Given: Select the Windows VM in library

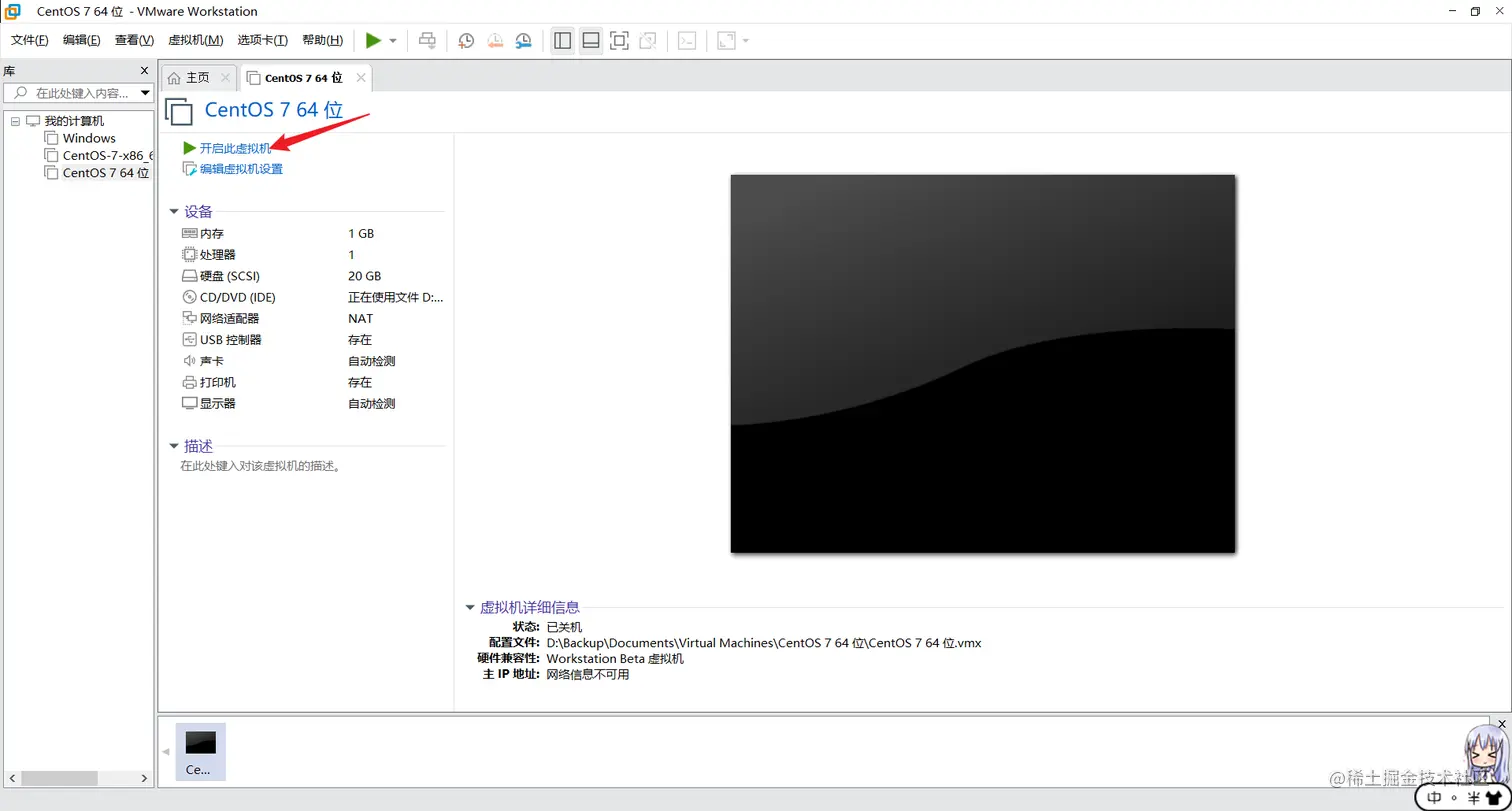Looking at the screenshot, I should (x=89, y=138).
